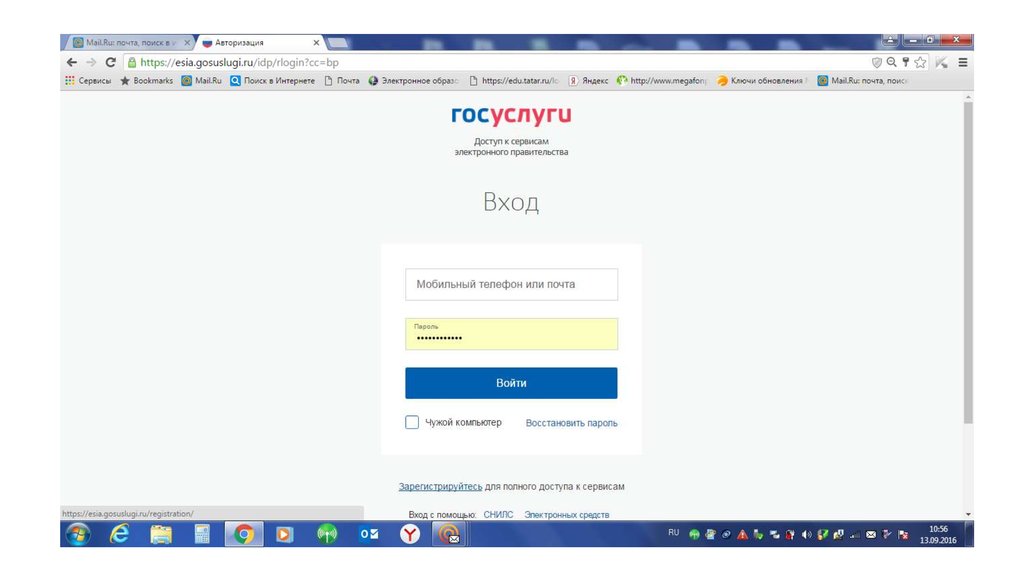Click the Восстановить пароль link
Viewport: 1024px width, 574px height.
point(571,423)
